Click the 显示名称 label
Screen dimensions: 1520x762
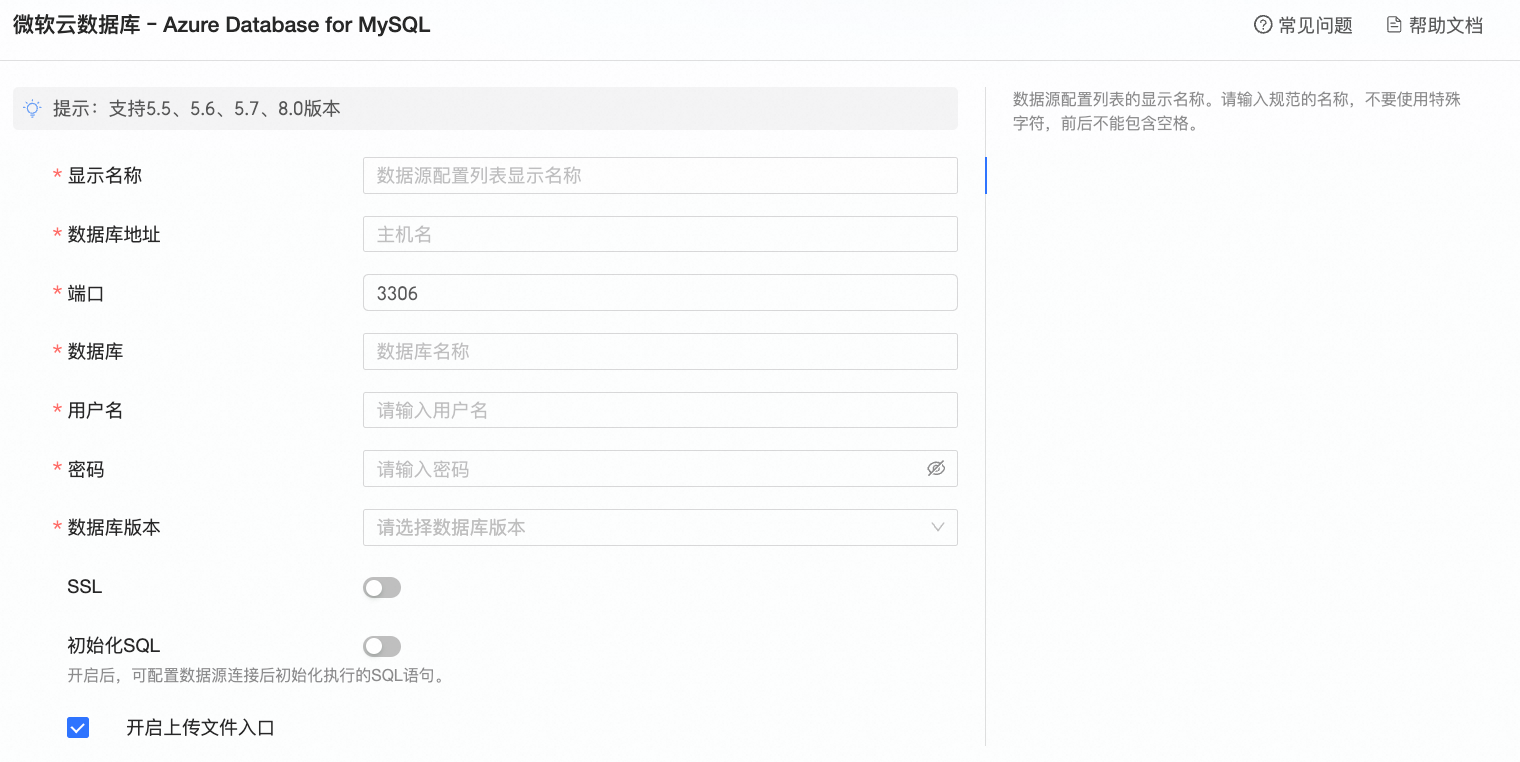(x=105, y=175)
